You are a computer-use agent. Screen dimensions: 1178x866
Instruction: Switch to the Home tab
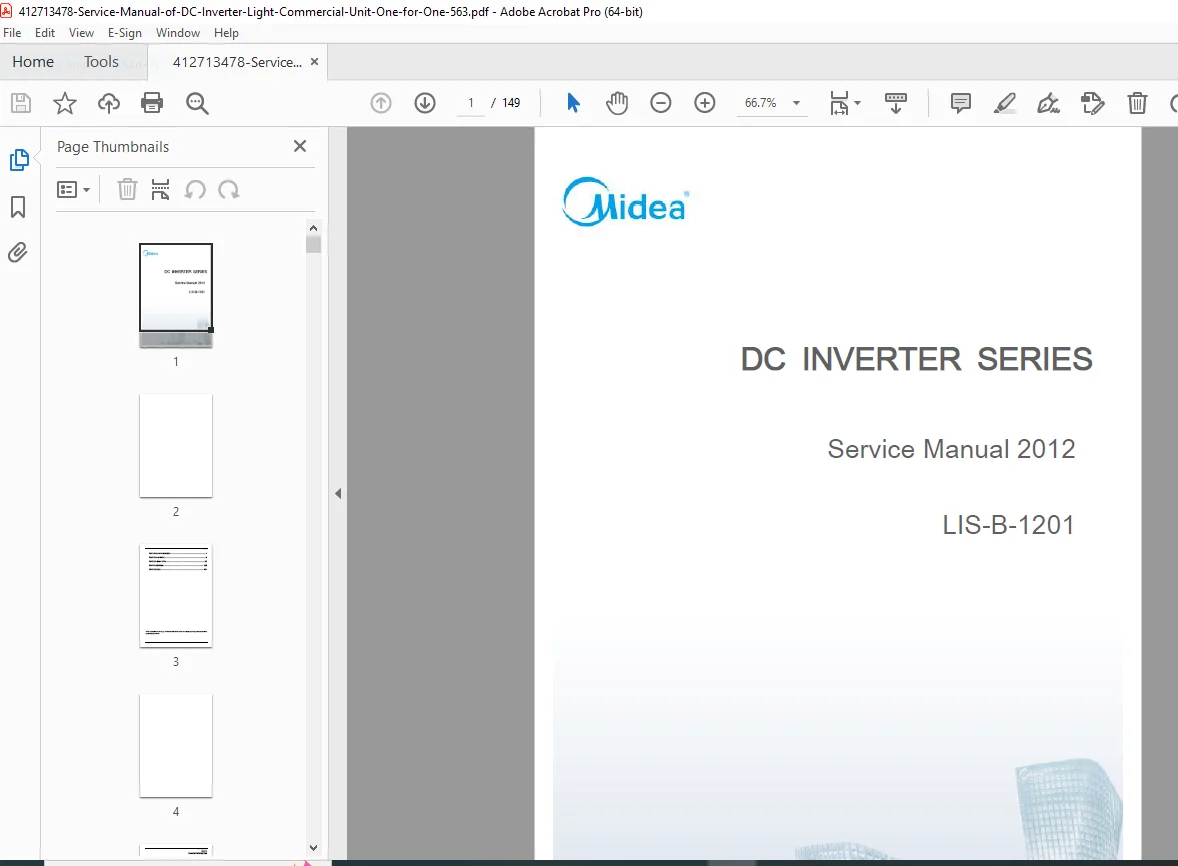(33, 62)
